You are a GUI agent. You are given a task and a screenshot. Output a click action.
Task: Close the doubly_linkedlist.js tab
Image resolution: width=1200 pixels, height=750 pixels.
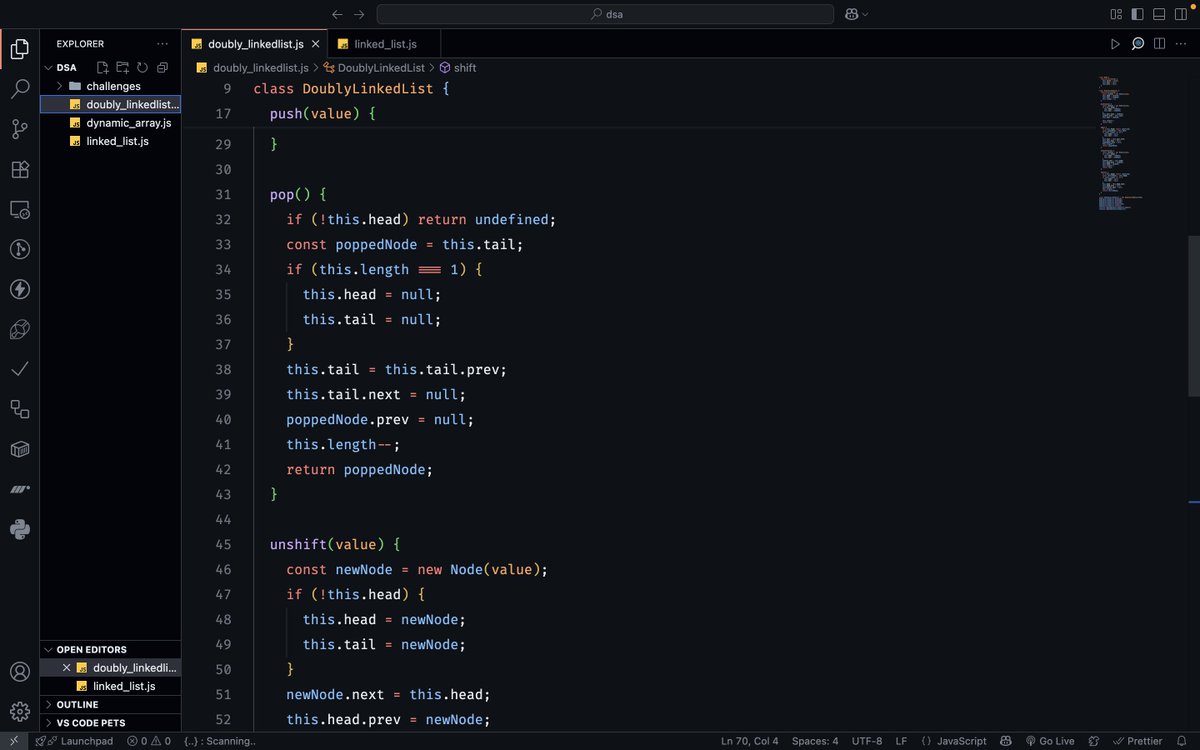315,44
